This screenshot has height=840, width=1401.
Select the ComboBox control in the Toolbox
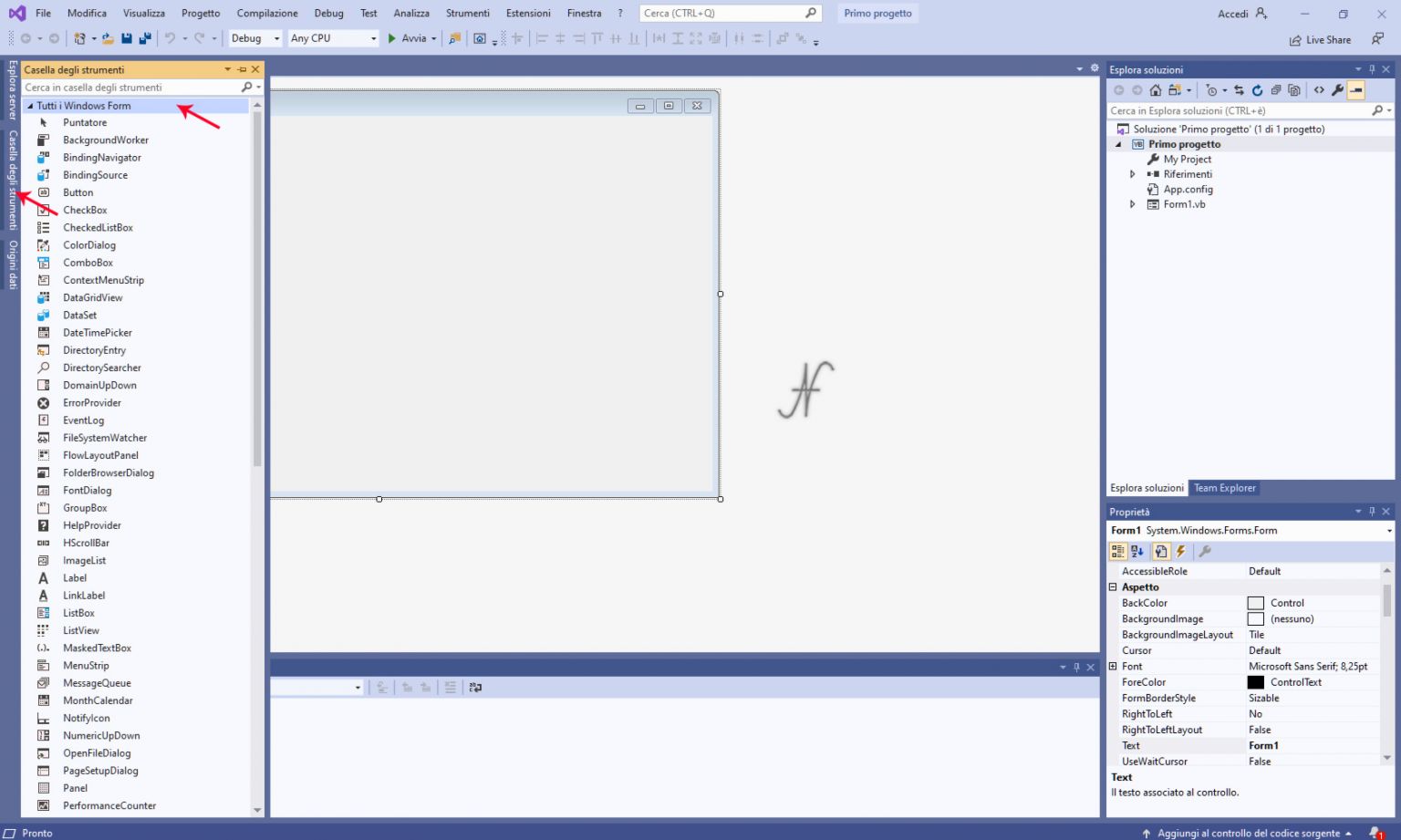(88, 262)
